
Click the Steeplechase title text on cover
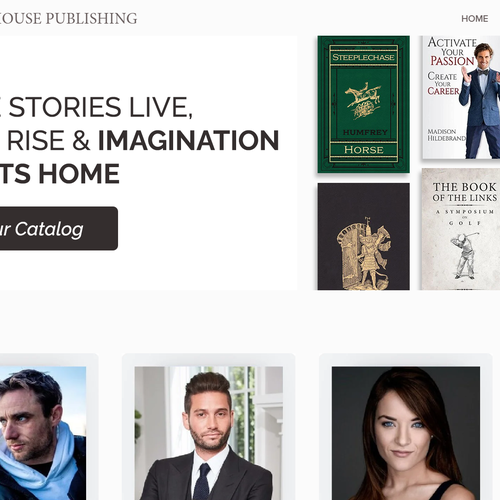point(363,57)
